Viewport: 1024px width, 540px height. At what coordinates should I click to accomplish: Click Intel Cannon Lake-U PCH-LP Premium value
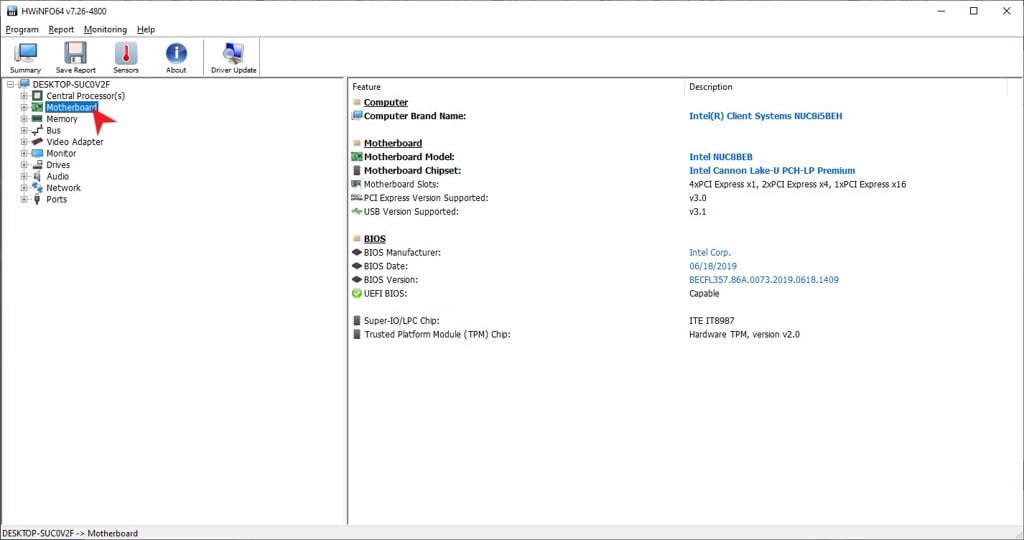(772, 170)
